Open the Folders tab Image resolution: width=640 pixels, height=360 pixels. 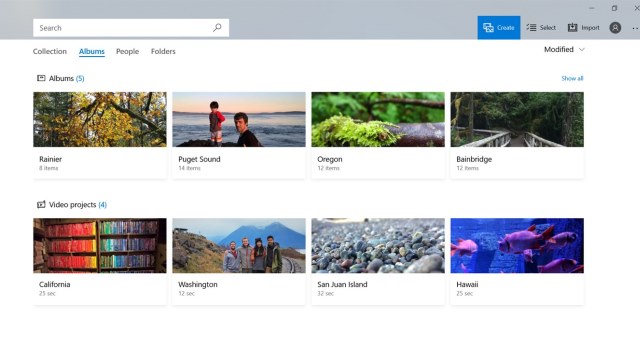coord(163,51)
